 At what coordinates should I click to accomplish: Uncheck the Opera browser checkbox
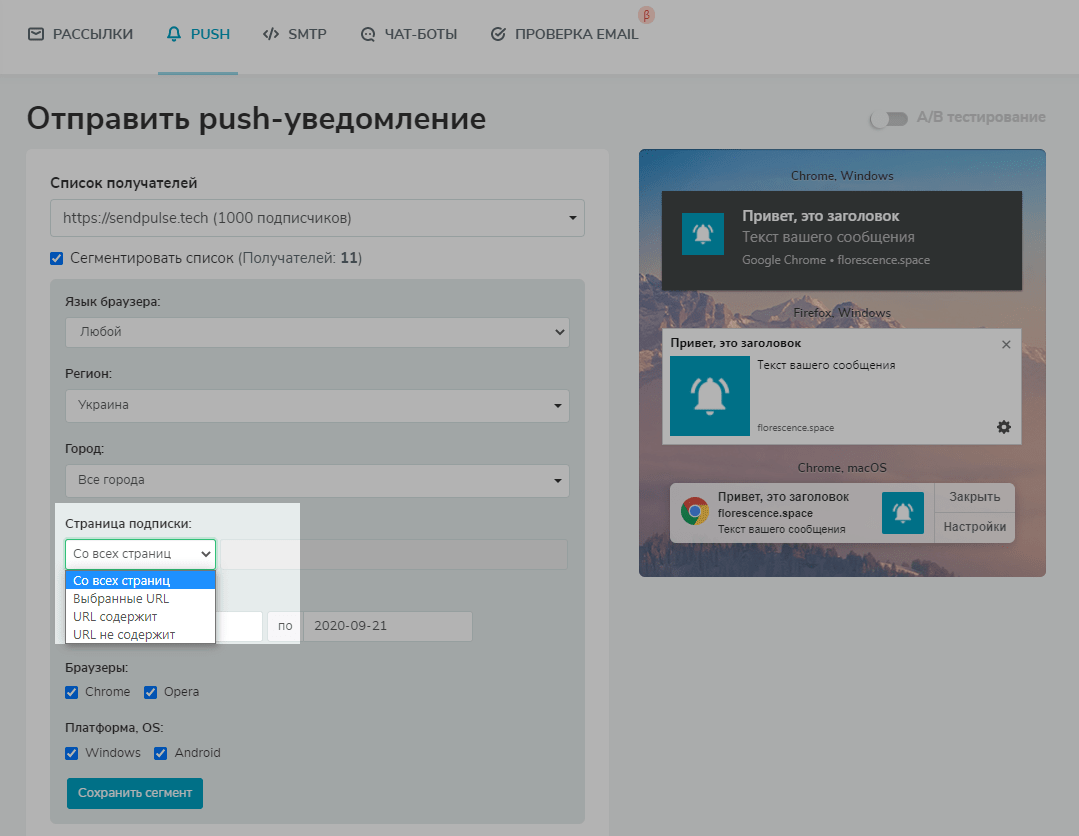point(151,692)
